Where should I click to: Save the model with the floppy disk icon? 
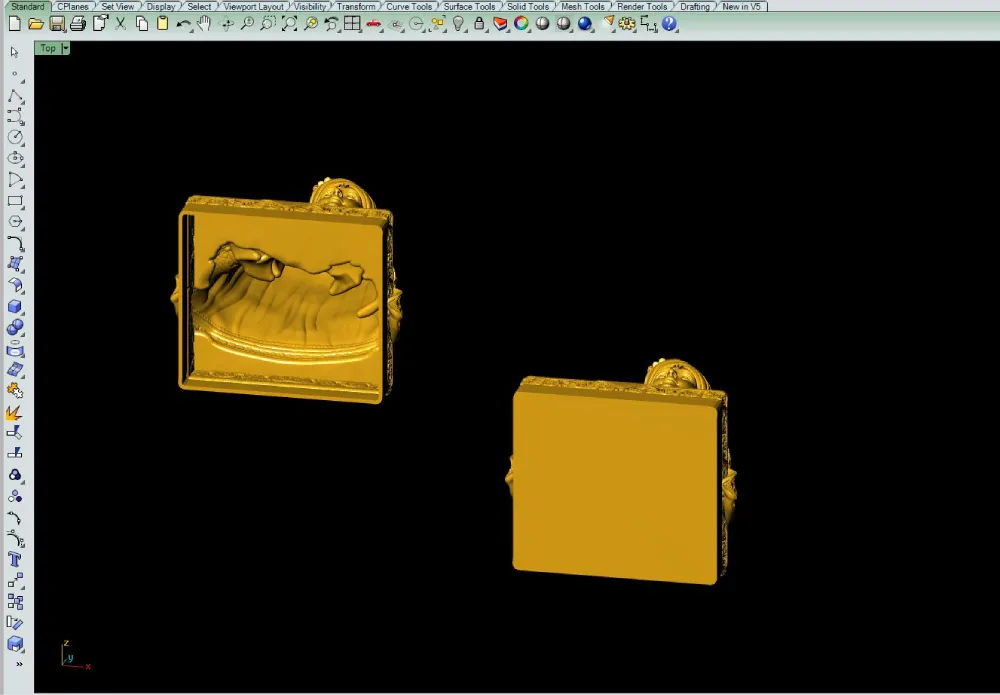pos(57,24)
